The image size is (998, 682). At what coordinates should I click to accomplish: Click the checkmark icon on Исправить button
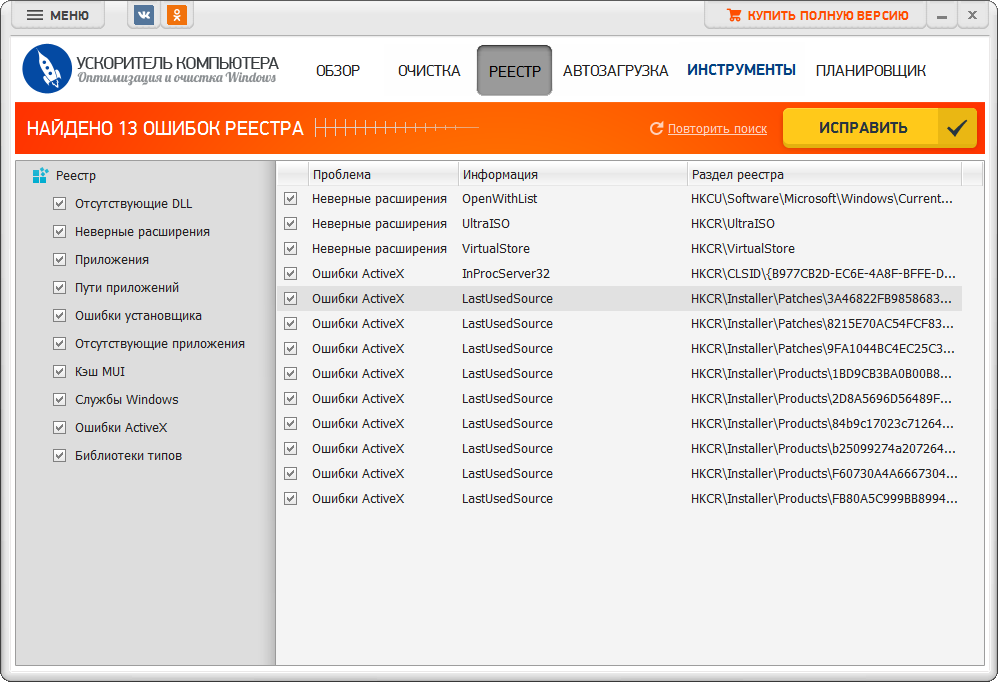(x=957, y=128)
